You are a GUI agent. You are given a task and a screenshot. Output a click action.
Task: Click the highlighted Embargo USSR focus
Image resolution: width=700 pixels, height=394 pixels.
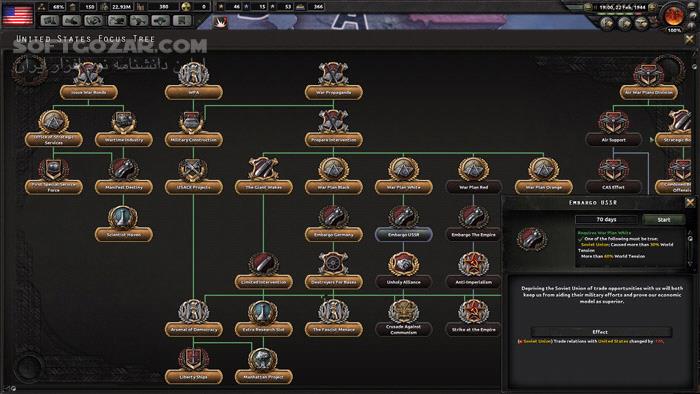[404, 234]
